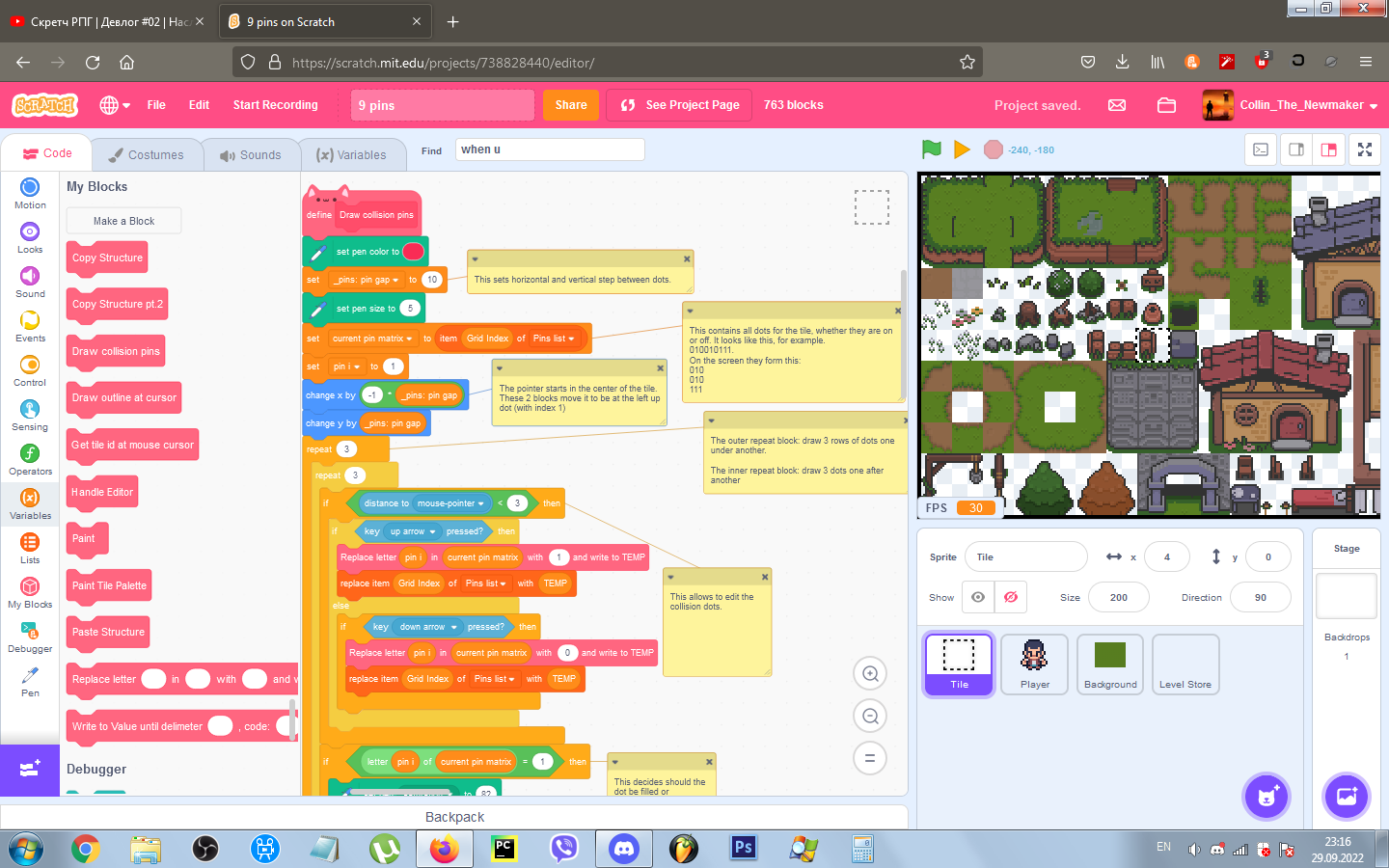
Task: Click the green flag to run project
Action: [931, 149]
